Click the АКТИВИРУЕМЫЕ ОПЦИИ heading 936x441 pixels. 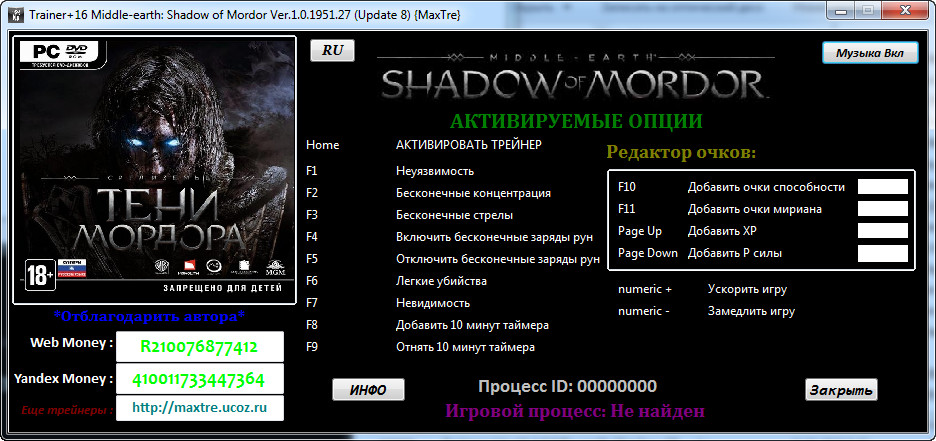pyautogui.click(x=575, y=121)
